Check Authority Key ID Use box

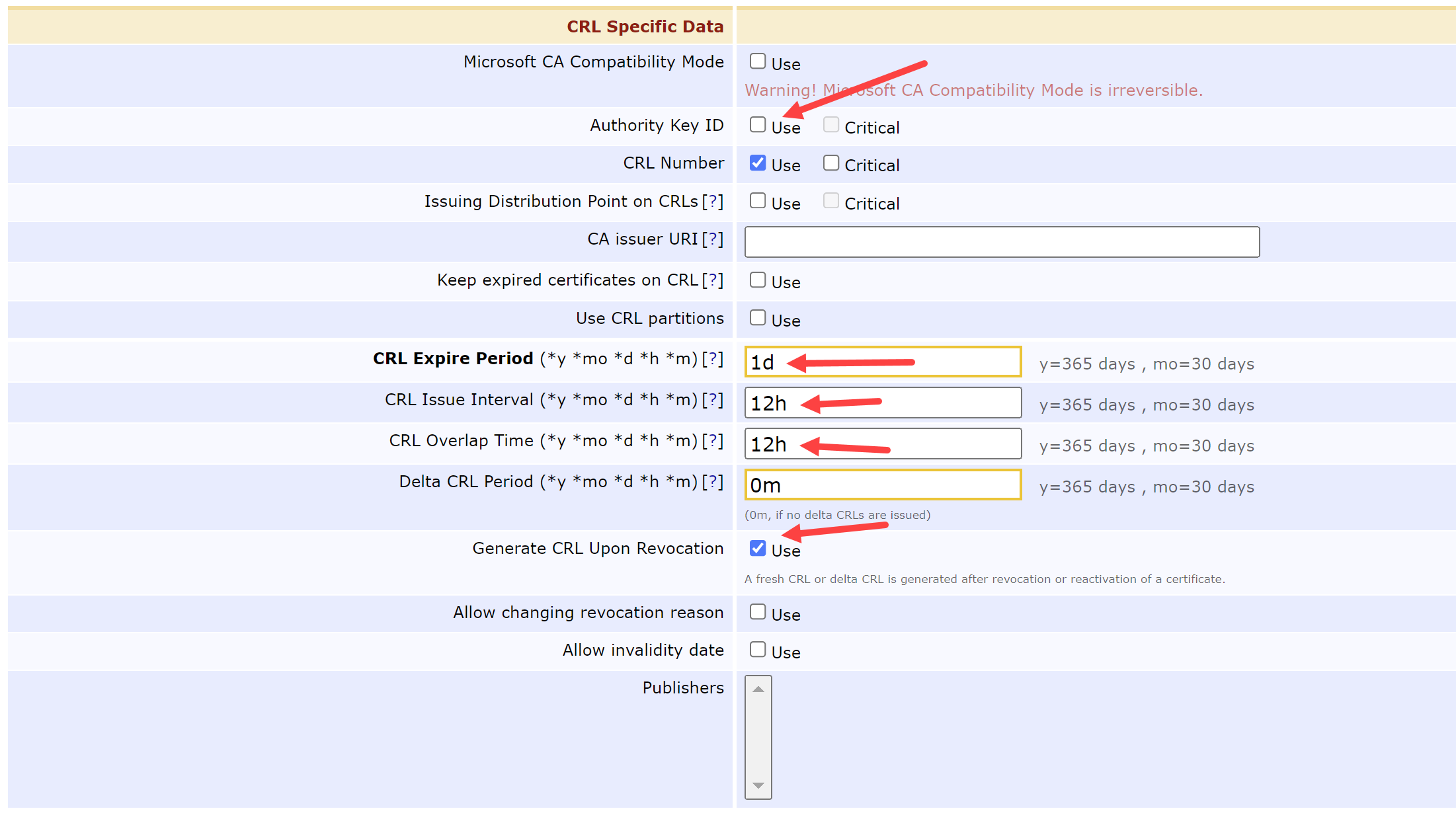coord(758,125)
